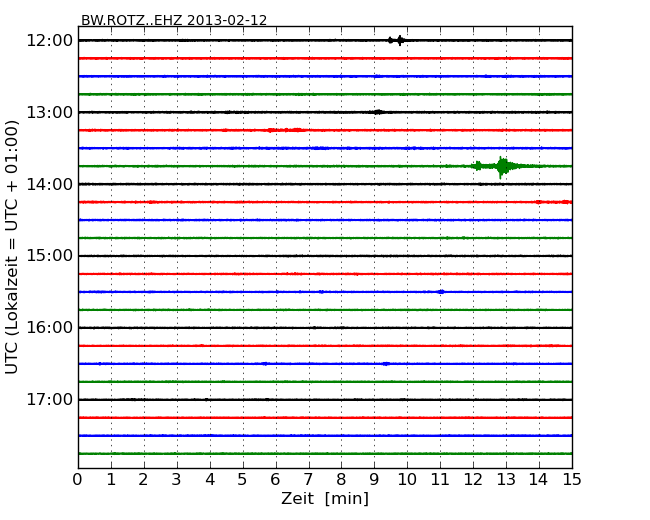
Task: Select the 17:00 time label
Action: click(x=50, y=399)
